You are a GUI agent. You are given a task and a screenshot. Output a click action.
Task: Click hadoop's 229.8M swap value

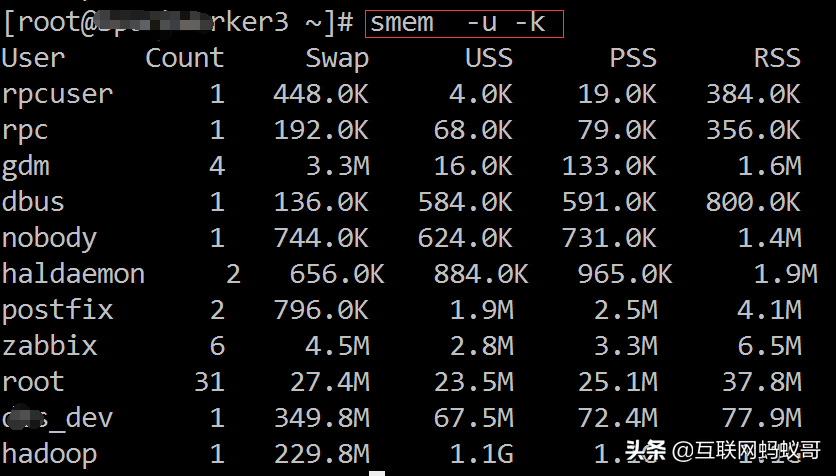click(321, 454)
